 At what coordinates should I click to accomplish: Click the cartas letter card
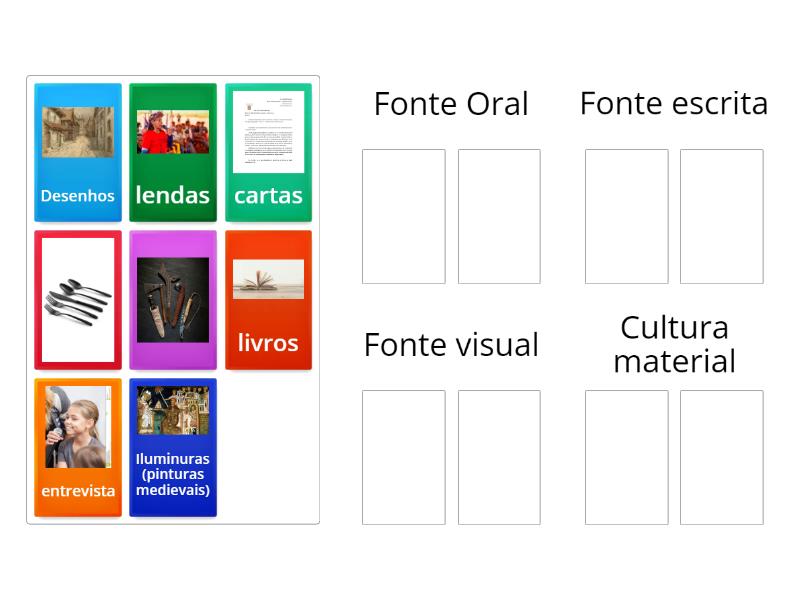click(x=268, y=152)
